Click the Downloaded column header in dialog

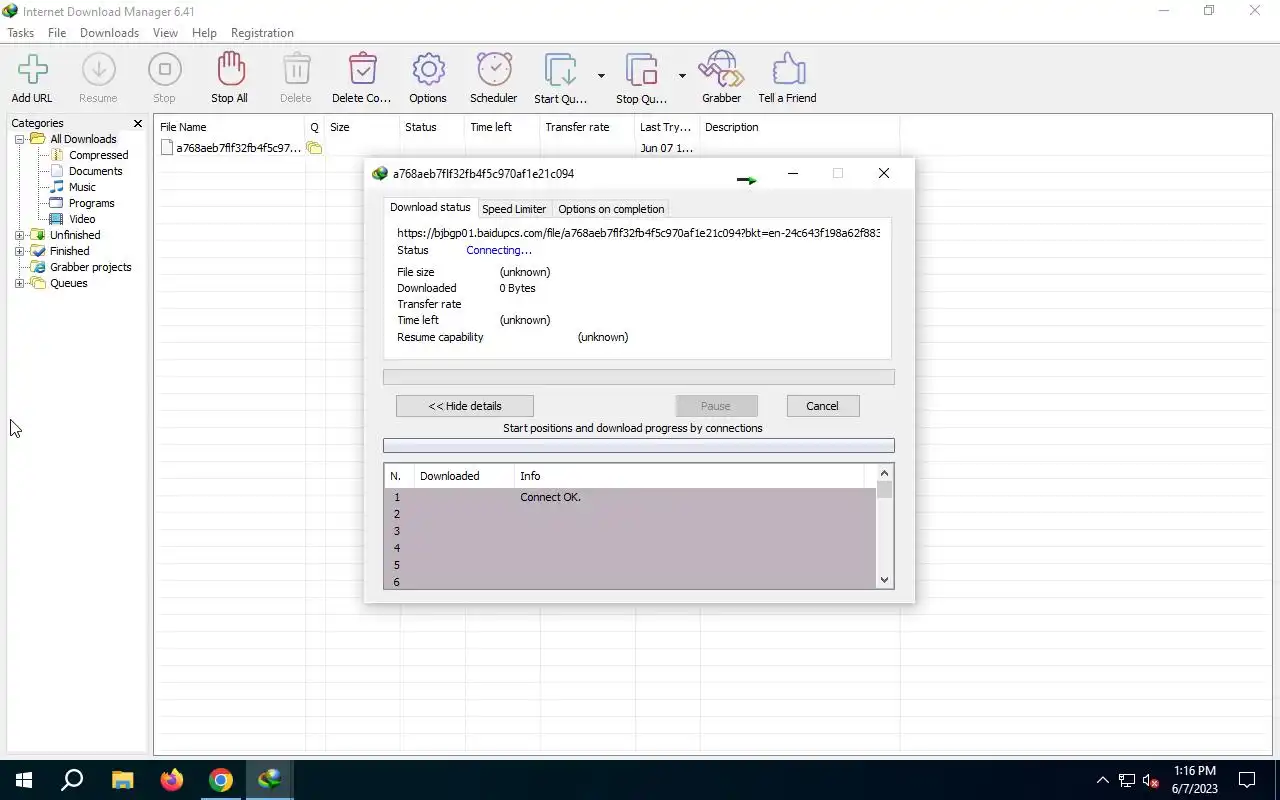pyautogui.click(x=464, y=476)
